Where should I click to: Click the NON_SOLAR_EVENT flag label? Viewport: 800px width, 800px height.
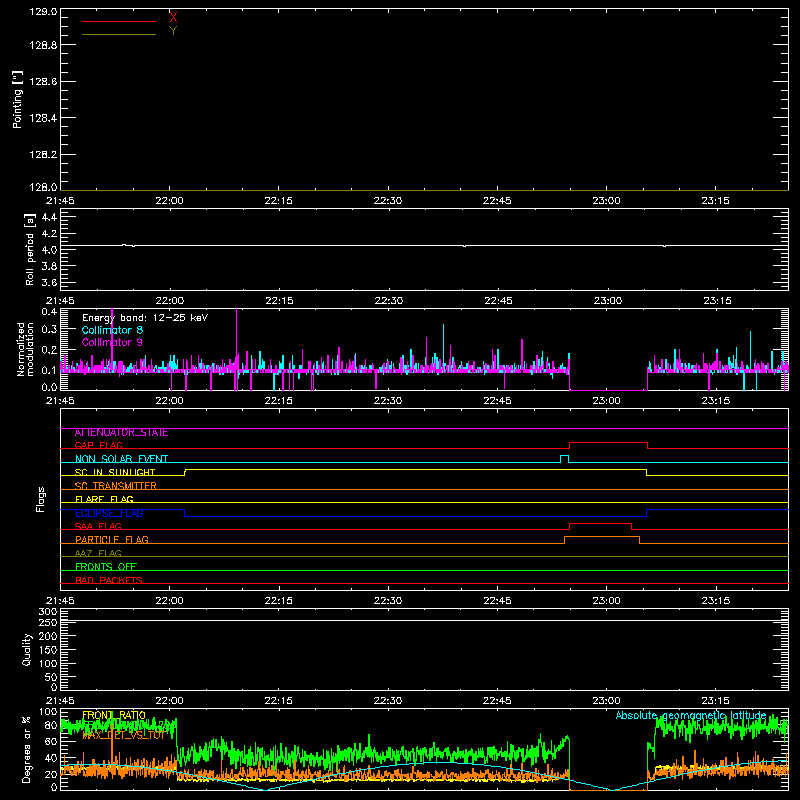point(121,459)
